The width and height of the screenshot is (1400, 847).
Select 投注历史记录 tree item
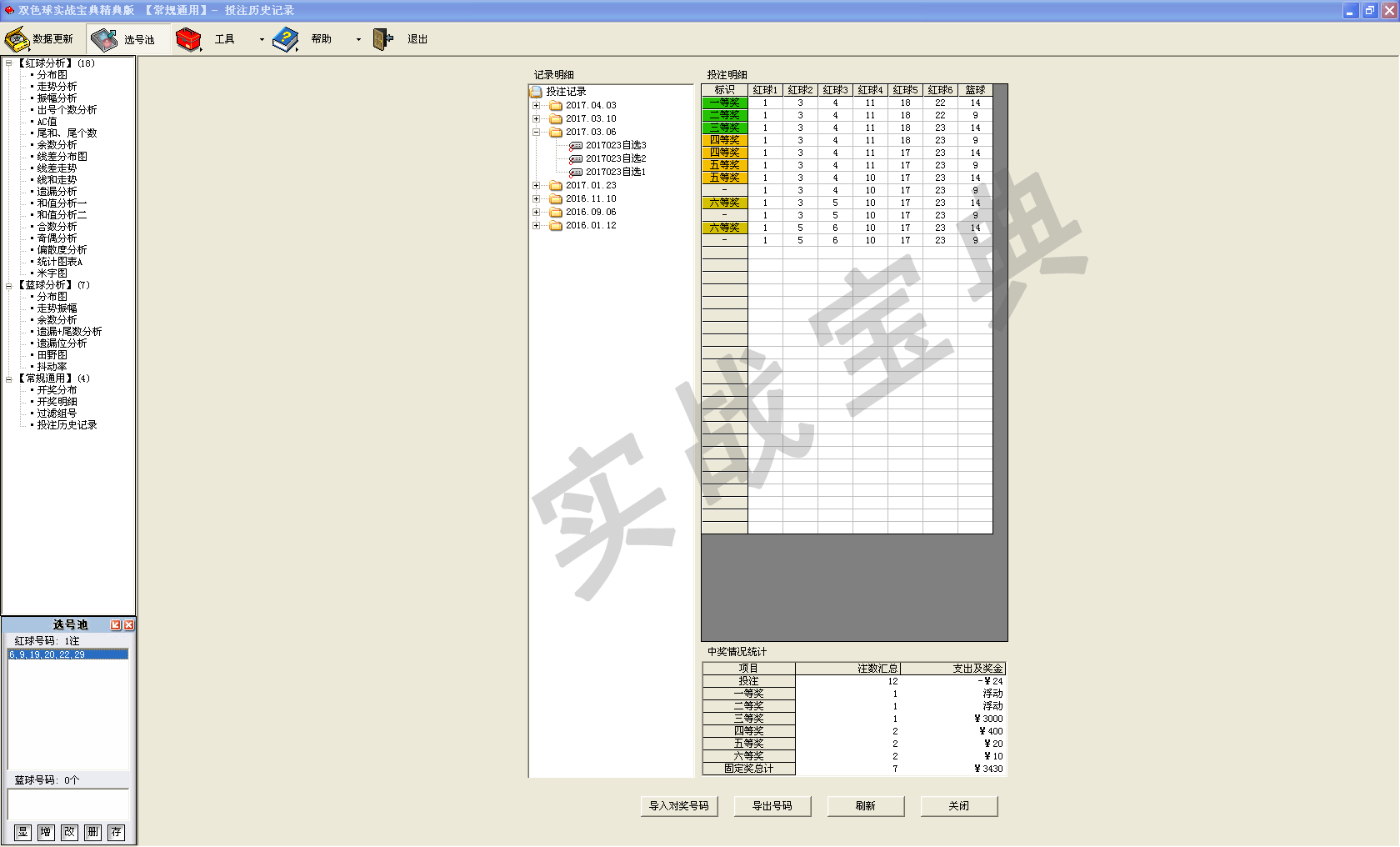[67, 425]
